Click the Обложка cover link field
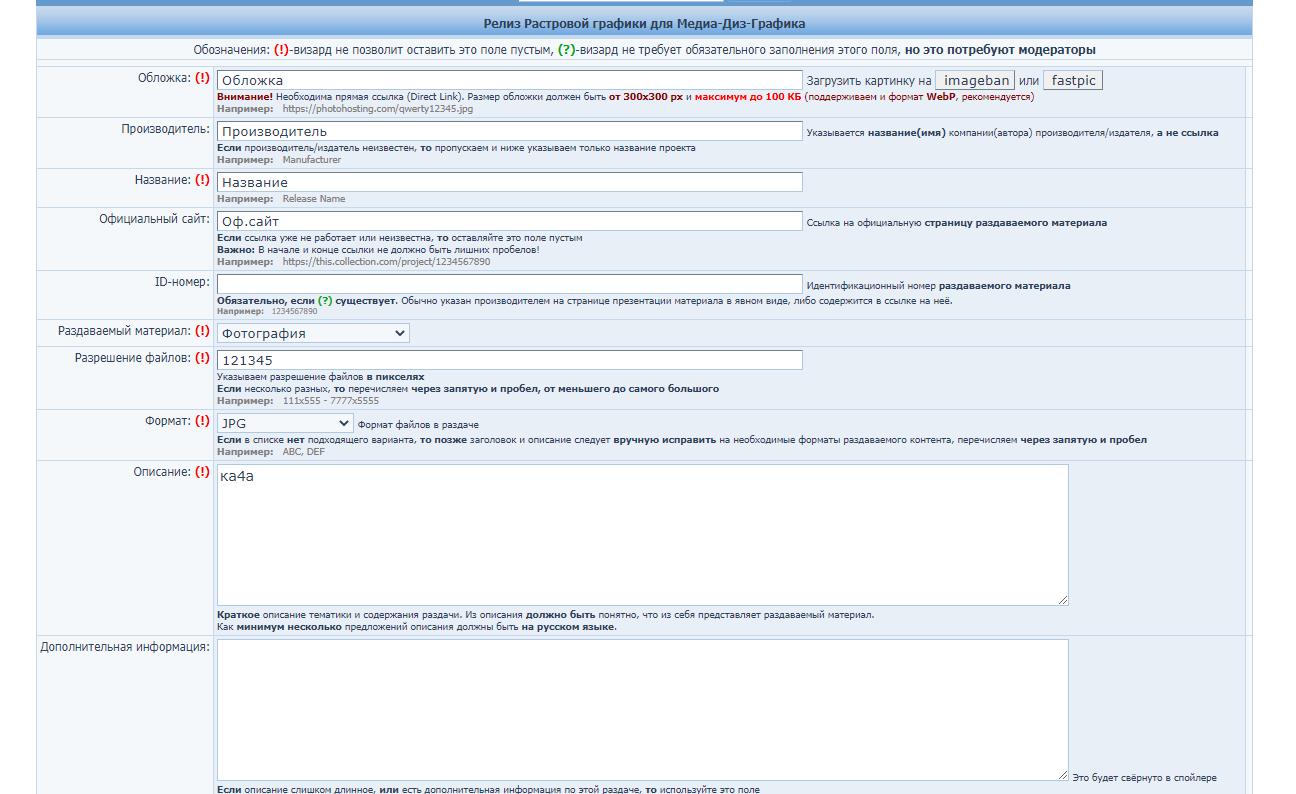The width and height of the screenshot is (1296, 794). click(509, 80)
